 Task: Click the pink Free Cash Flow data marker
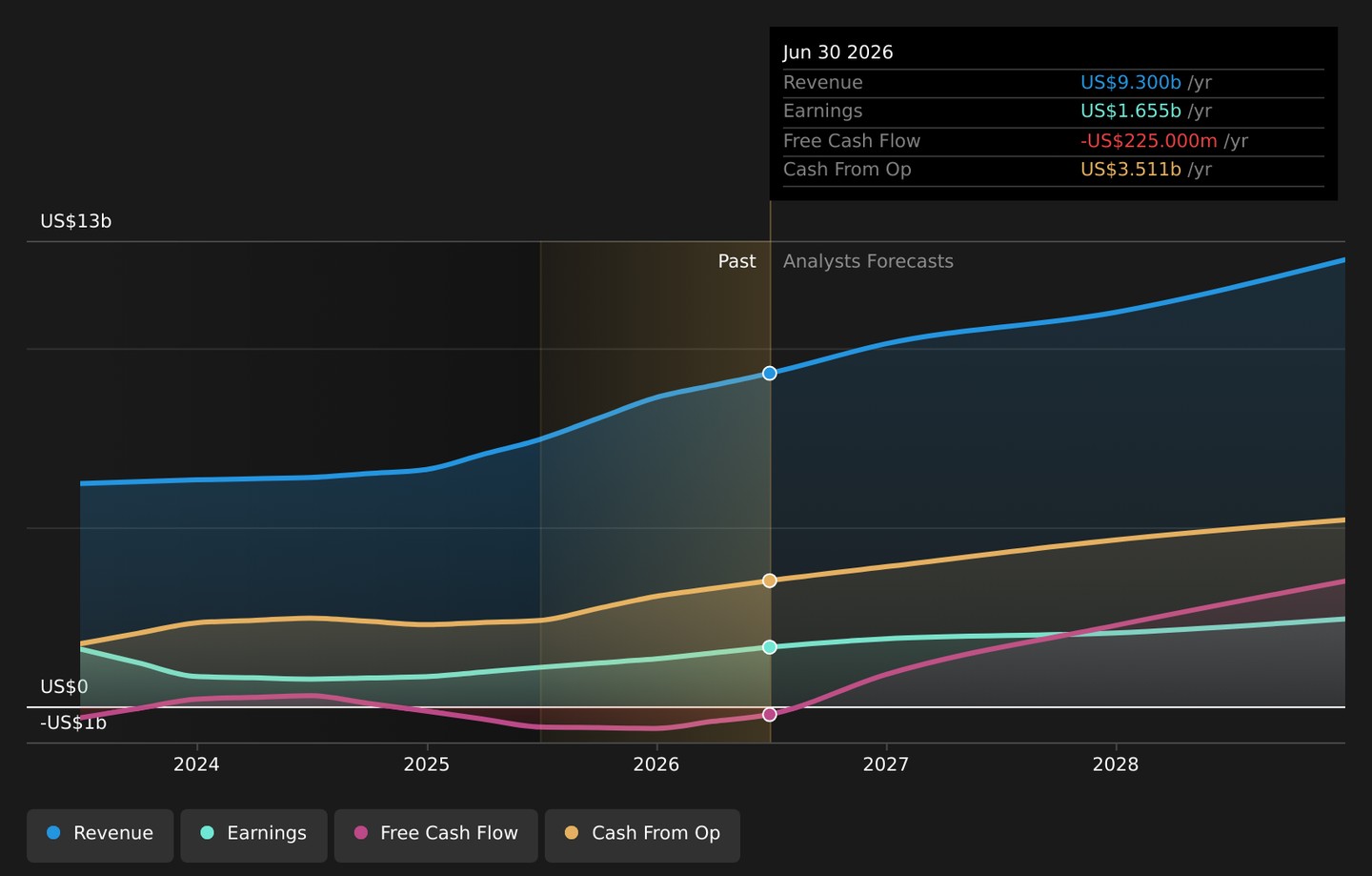click(x=770, y=714)
